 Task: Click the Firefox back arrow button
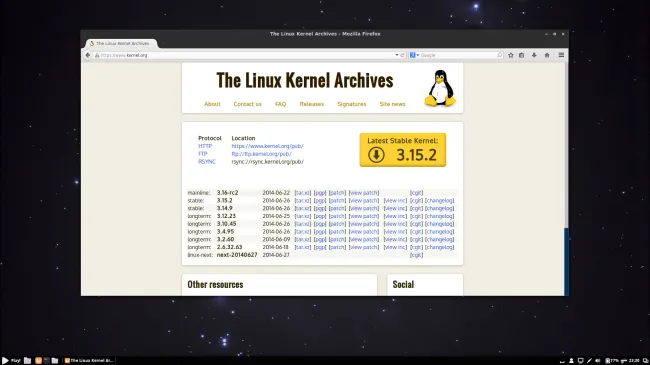click(x=87, y=55)
